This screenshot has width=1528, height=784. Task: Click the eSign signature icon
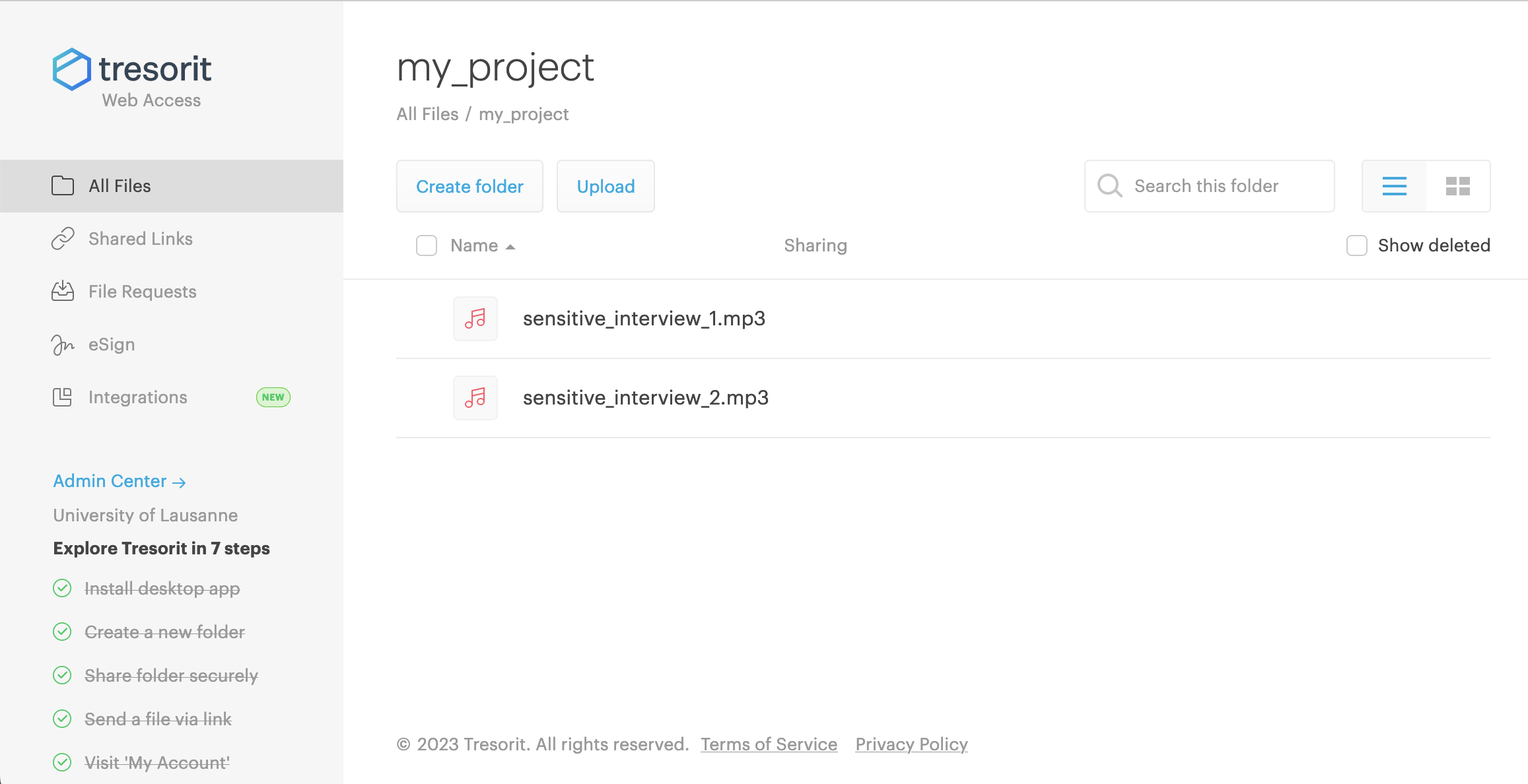coord(63,344)
